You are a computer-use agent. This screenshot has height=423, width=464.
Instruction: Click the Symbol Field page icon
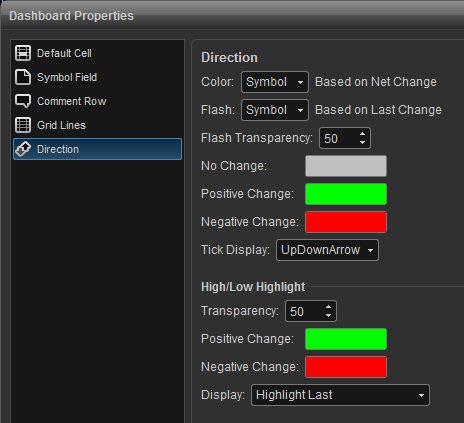click(x=23, y=77)
